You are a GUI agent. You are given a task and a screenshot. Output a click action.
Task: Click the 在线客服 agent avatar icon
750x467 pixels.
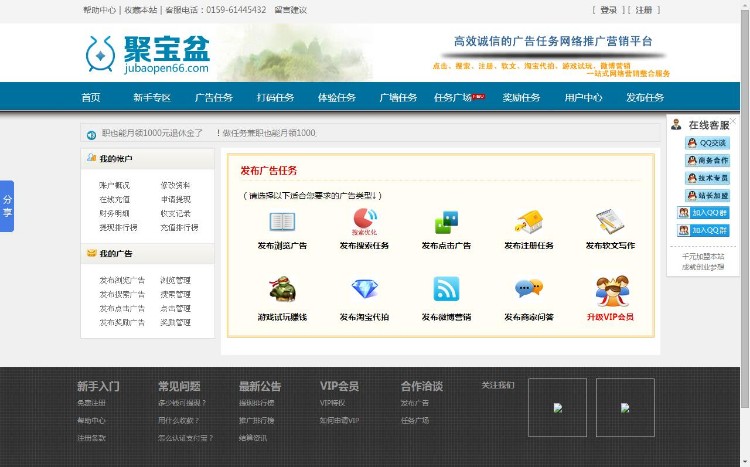[676, 124]
